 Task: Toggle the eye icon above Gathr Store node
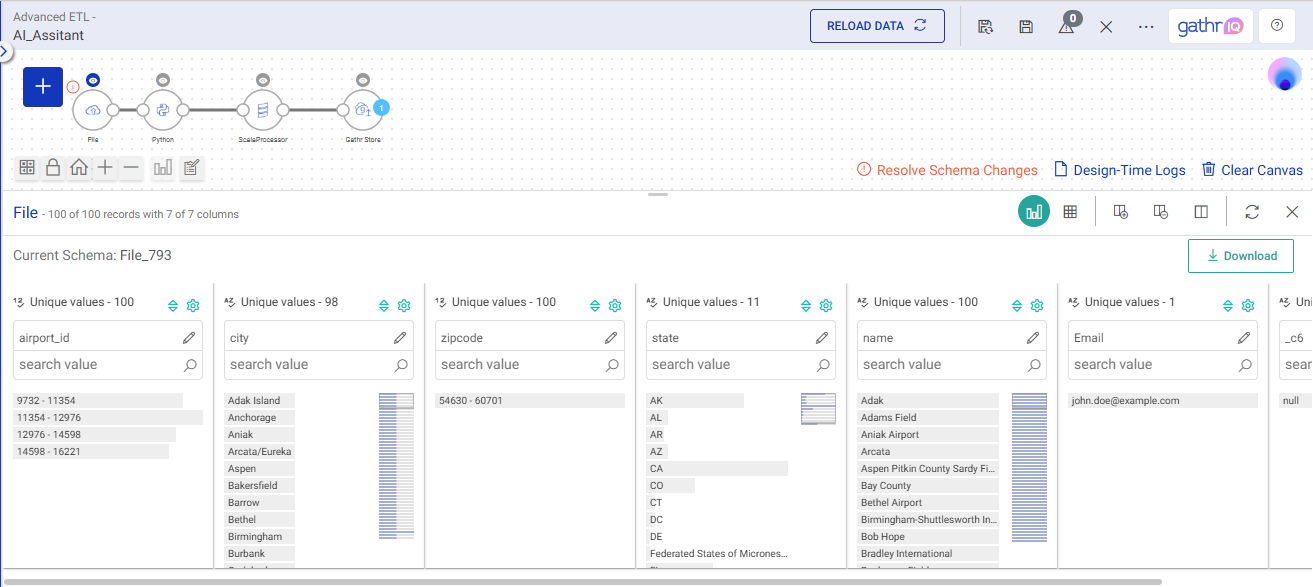pos(362,79)
